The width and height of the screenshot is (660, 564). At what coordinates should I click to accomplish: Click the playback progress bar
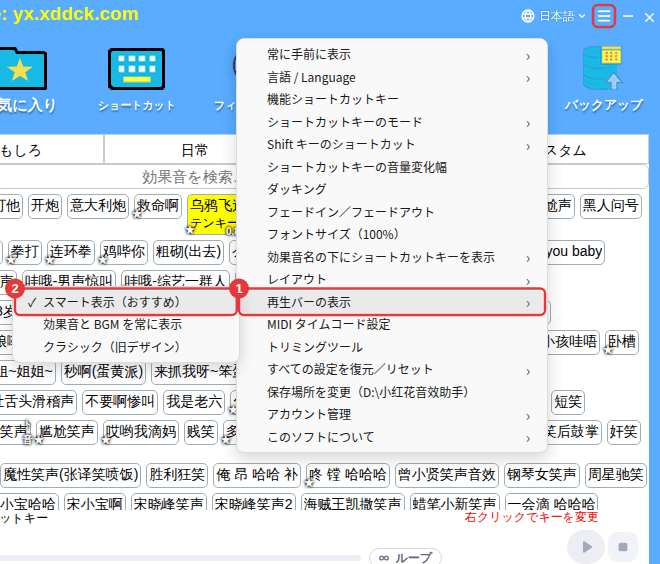coord(180,558)
